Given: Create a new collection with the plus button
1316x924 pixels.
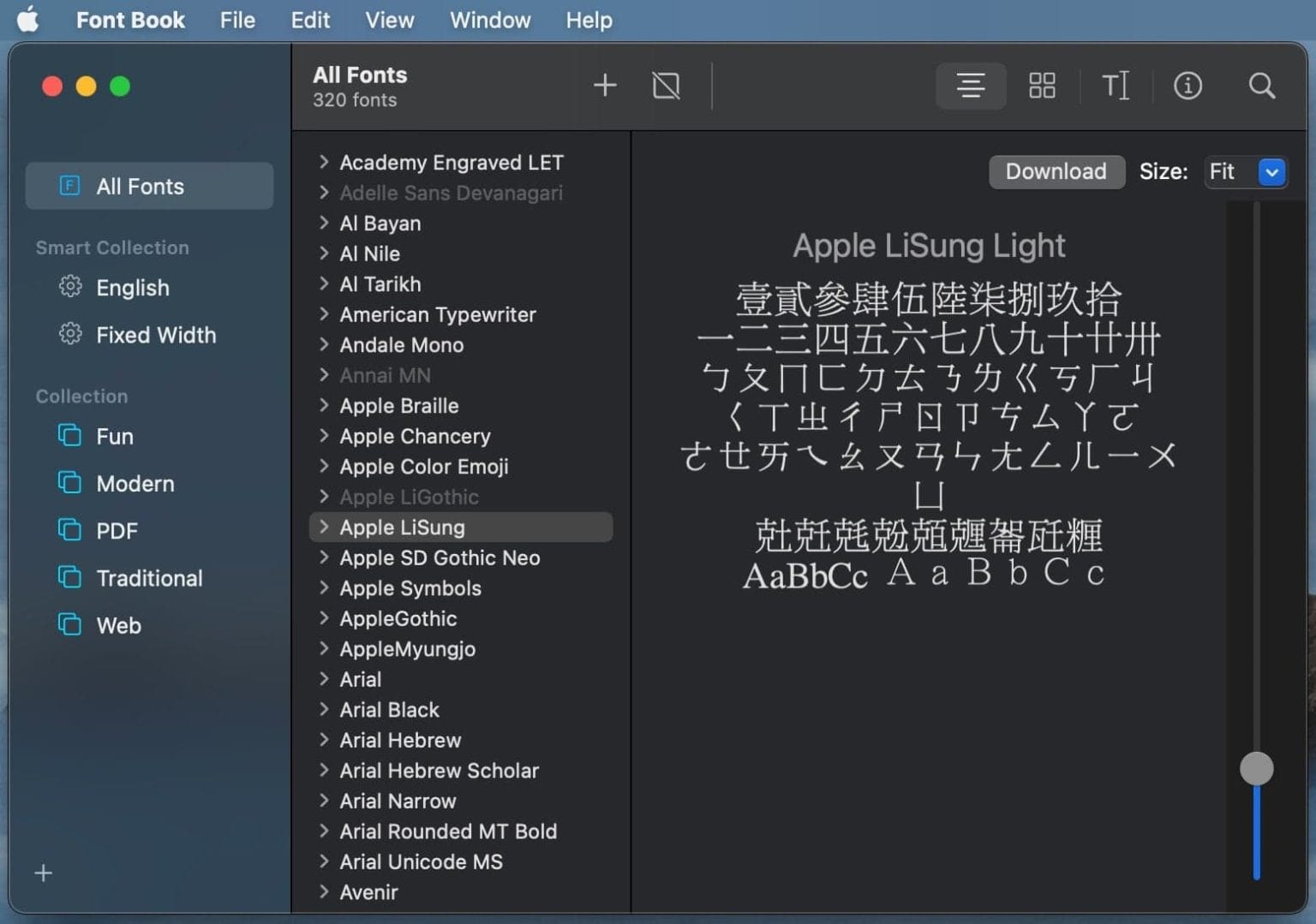Looking at the screenshot, I should 43,873.
